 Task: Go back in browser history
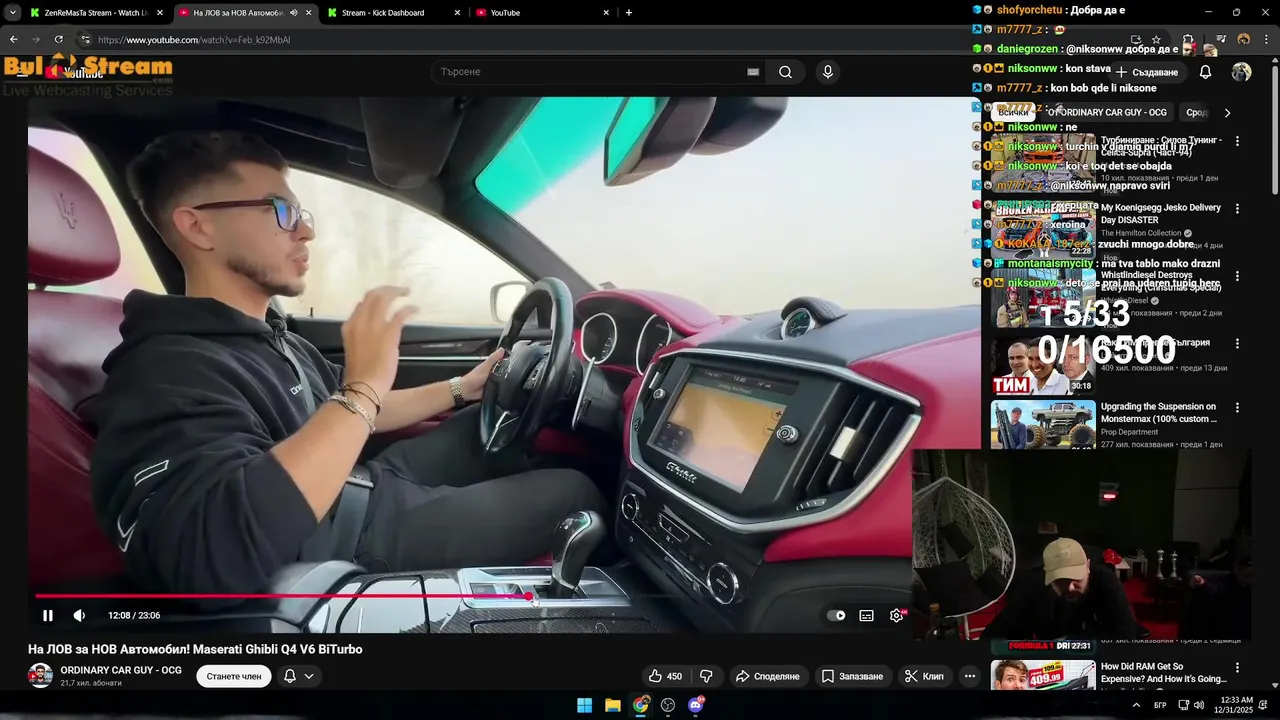[x=13, y=40]
